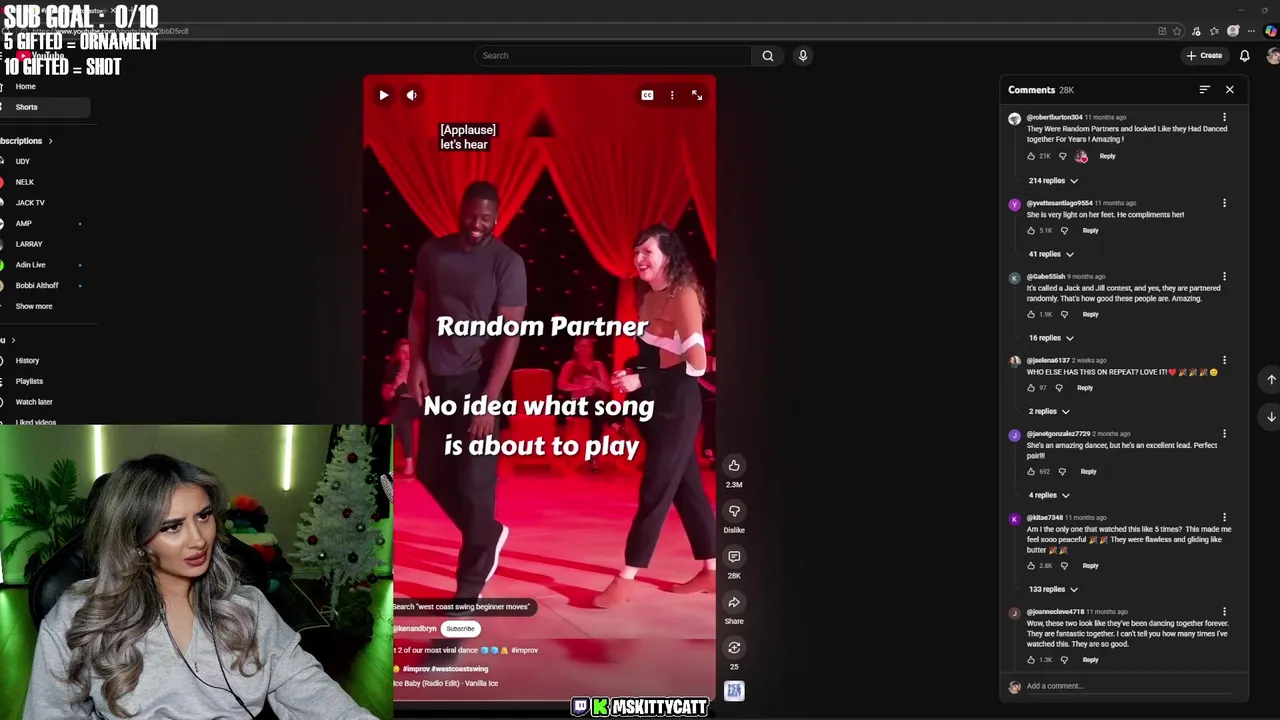1280x720 pixels.
Task: Expand 16 replies under GabeSSish's comment
Action: (1051, 338)
